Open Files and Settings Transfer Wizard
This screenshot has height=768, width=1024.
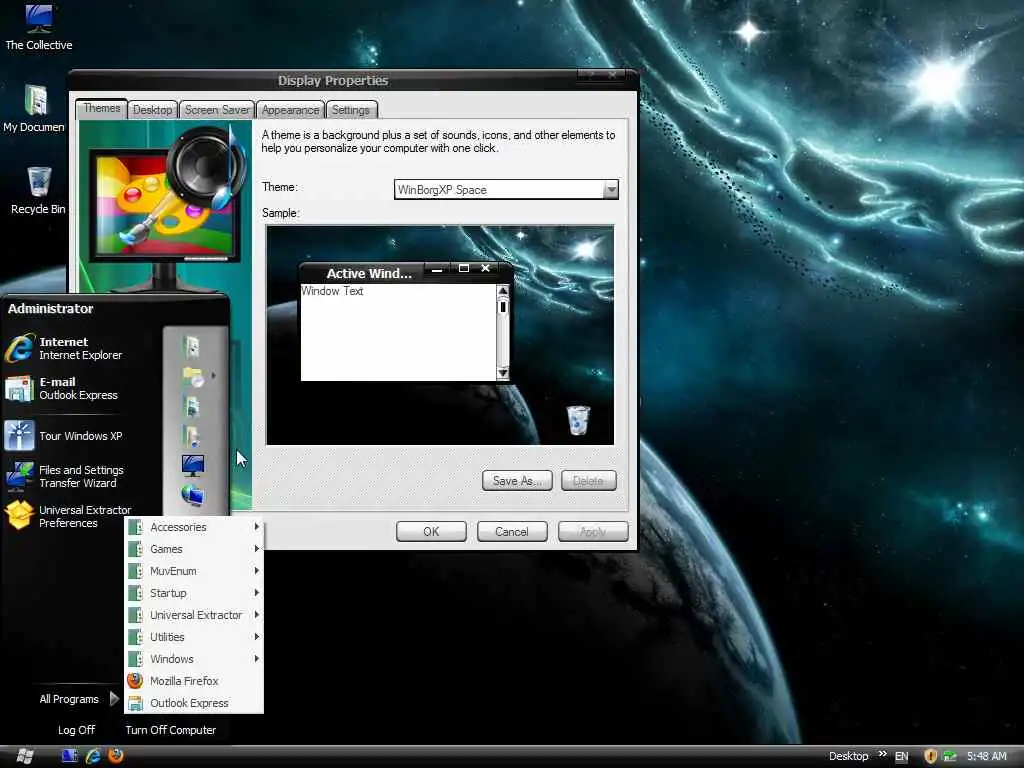pos(65,476)
